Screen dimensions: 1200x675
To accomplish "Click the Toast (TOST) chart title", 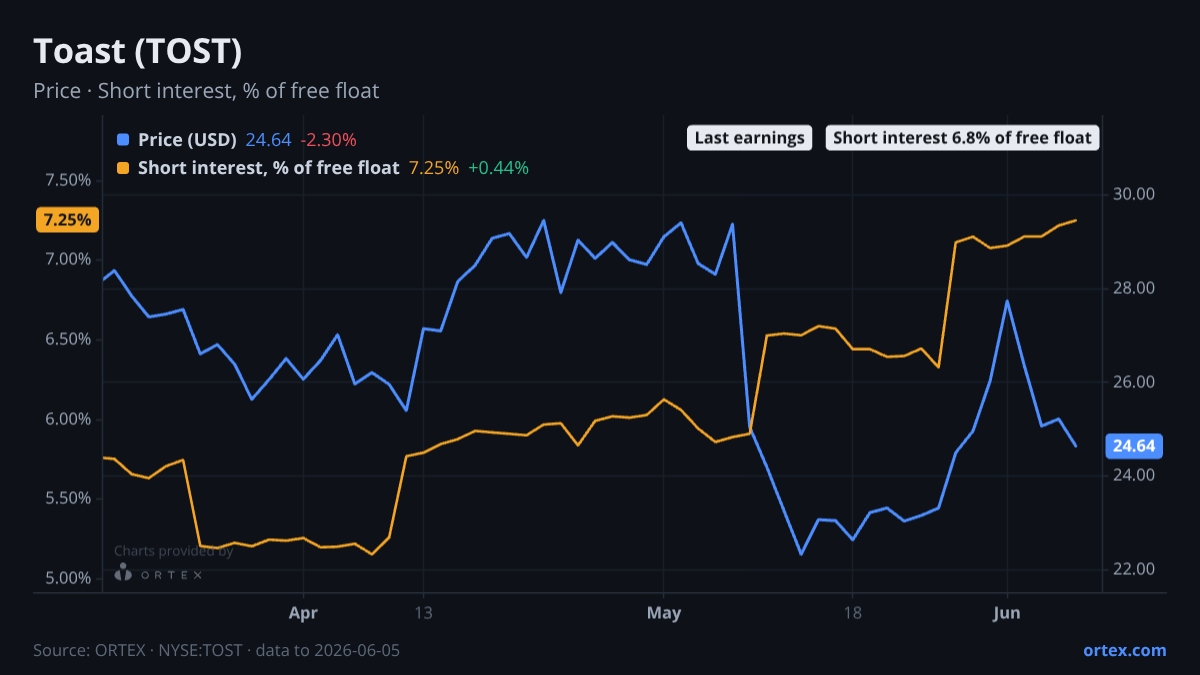I will [138, 50].
